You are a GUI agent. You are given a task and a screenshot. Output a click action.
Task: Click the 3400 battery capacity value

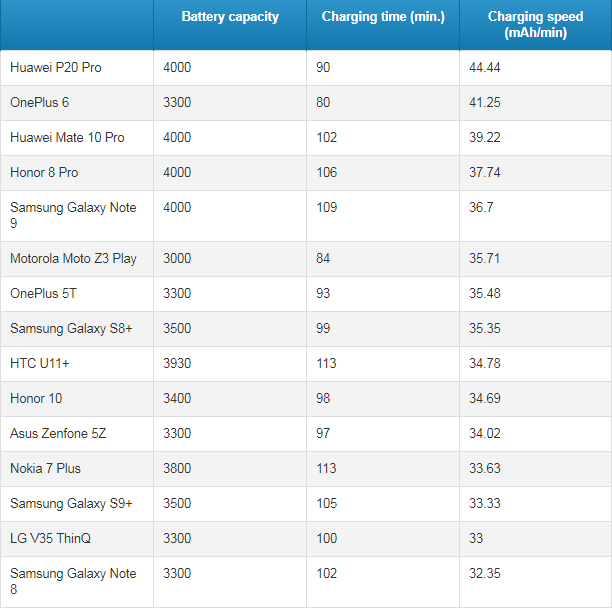(x=177, y=398)
